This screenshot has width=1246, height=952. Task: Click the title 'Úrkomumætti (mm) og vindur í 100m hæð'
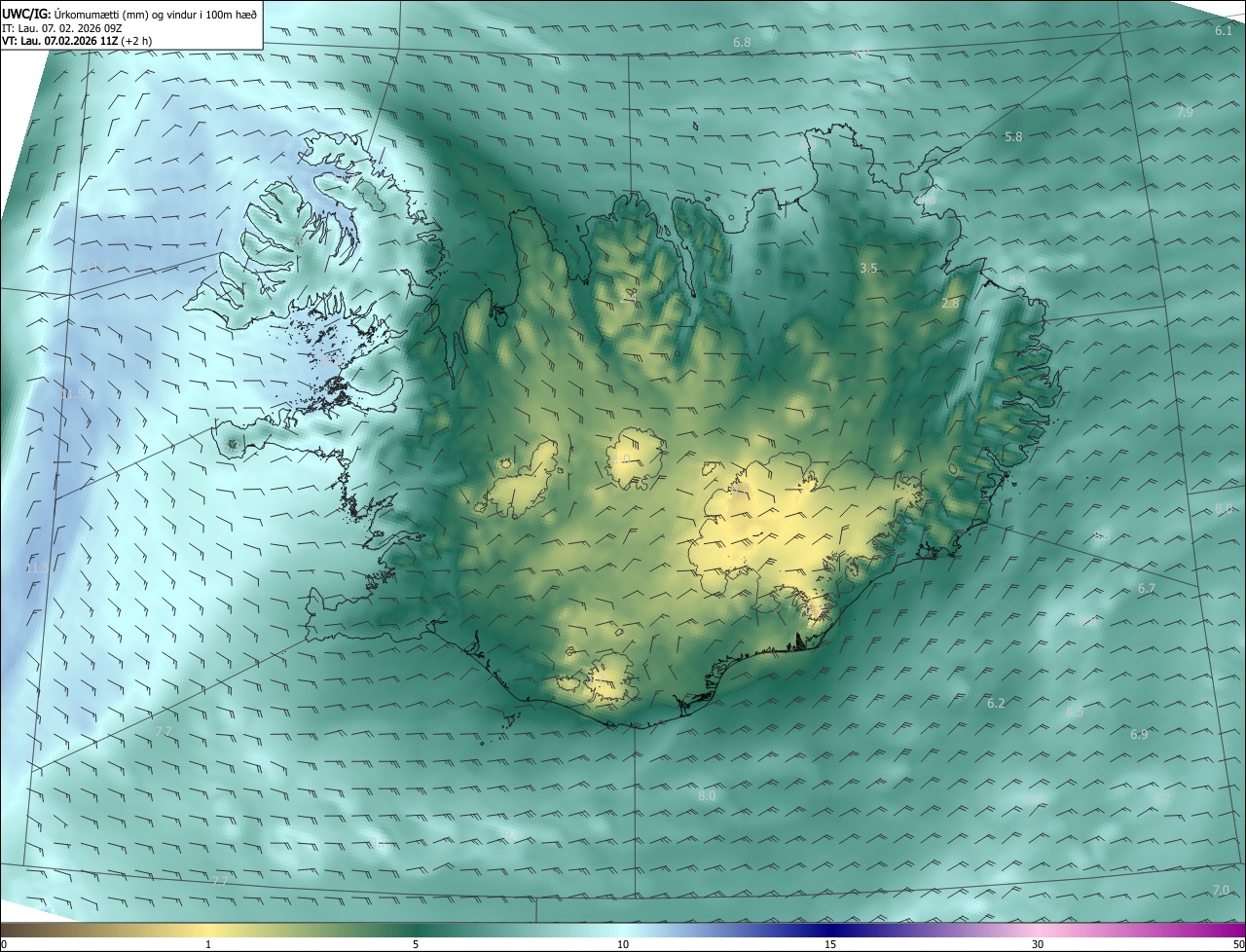156,13
